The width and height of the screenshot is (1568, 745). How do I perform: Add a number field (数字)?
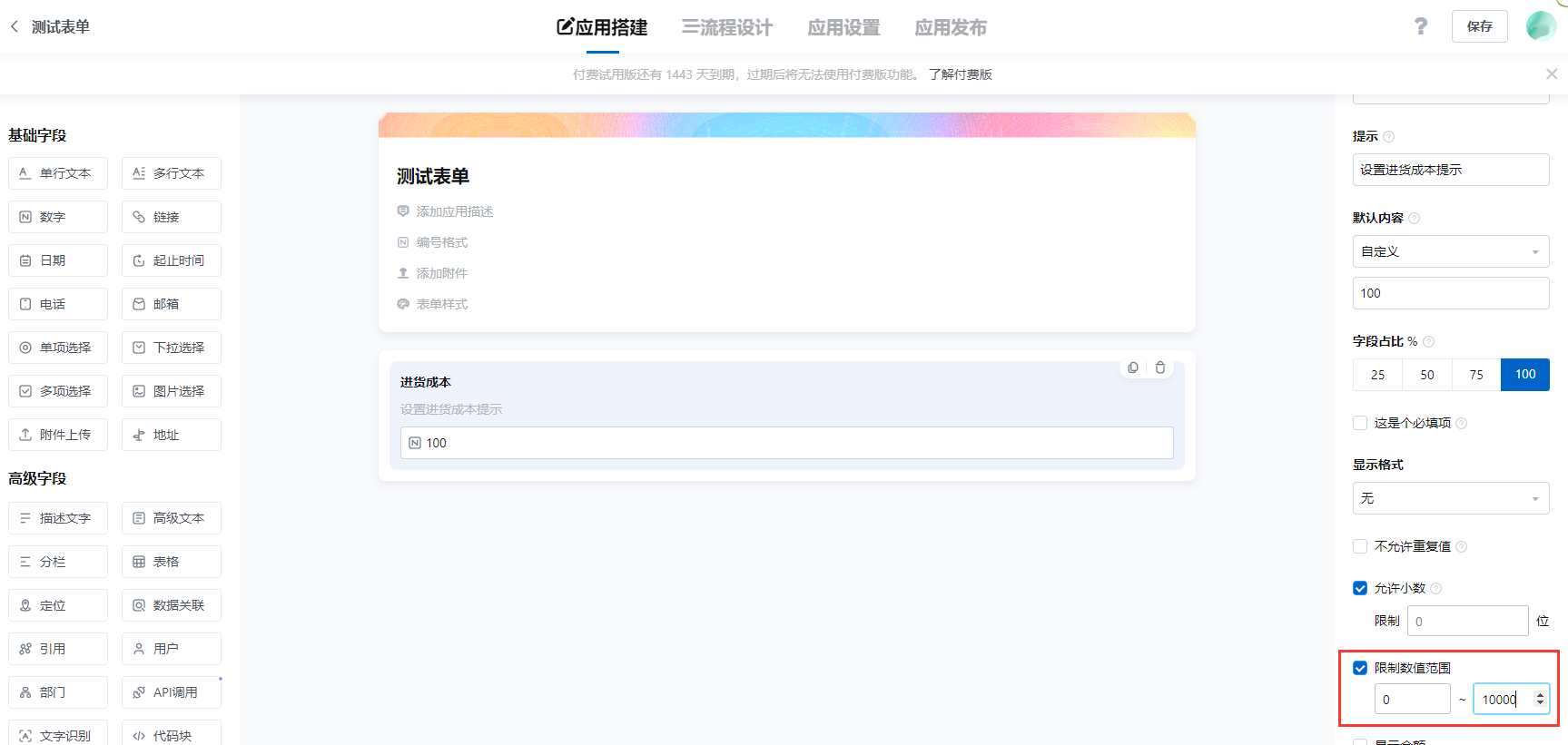pos(58,217)
